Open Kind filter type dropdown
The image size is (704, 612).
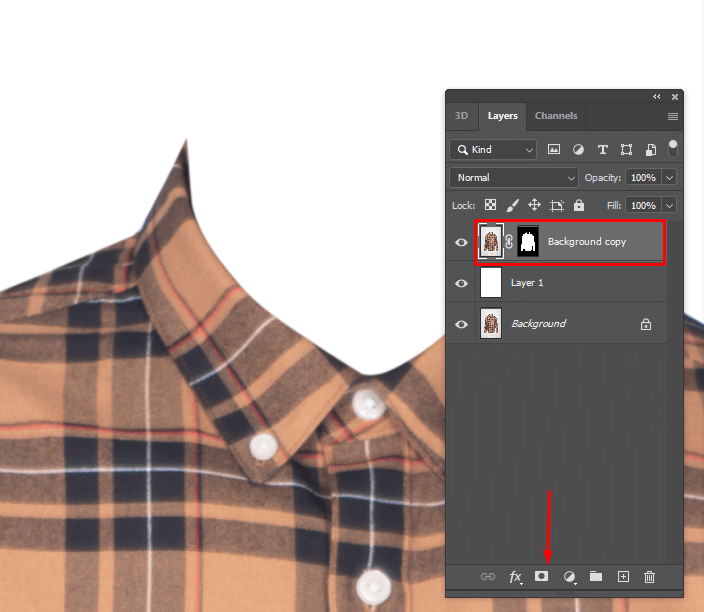pyautogui.click(x=493, y=150)
